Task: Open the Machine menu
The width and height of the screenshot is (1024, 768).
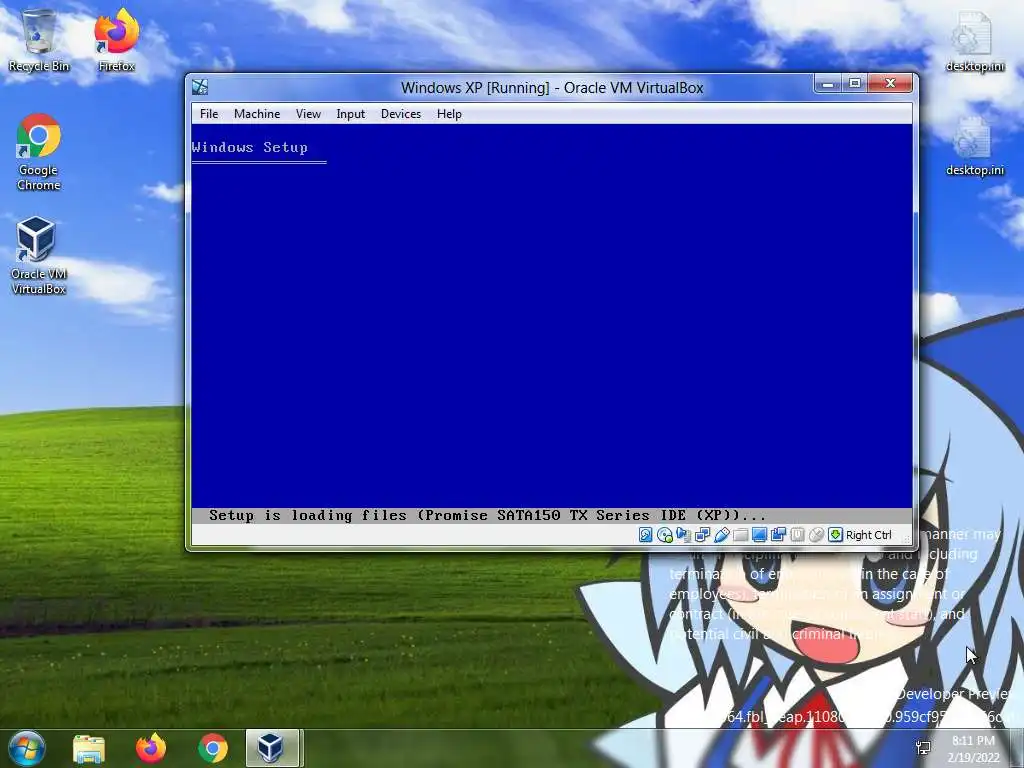Action: point(257,114)
